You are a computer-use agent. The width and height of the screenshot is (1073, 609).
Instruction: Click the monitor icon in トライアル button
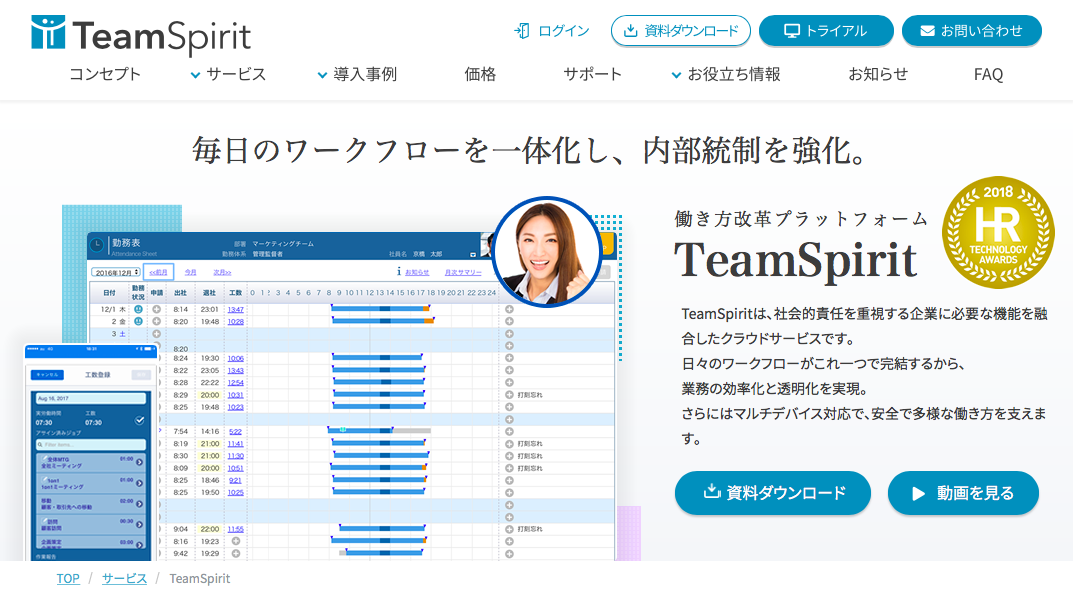pyautogui.click(x=792, y=31)
